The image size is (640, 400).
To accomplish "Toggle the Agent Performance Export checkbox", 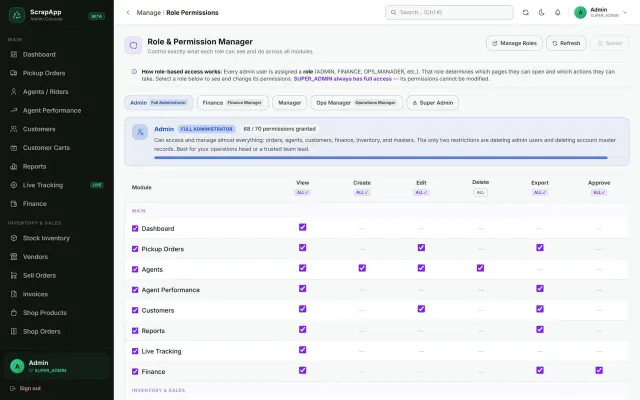I will tap(540, 289).
